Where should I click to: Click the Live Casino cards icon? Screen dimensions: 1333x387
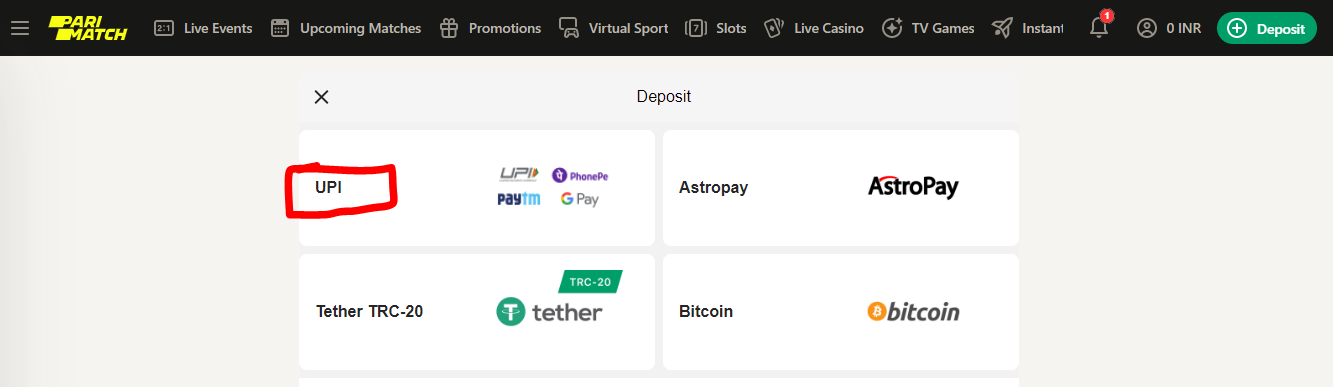coord(773,28)
